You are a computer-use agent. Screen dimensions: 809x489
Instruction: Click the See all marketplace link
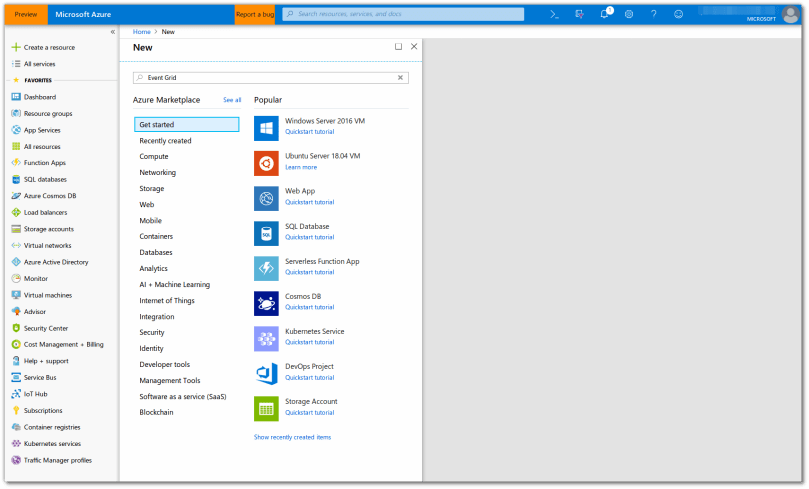coord(232,100)
